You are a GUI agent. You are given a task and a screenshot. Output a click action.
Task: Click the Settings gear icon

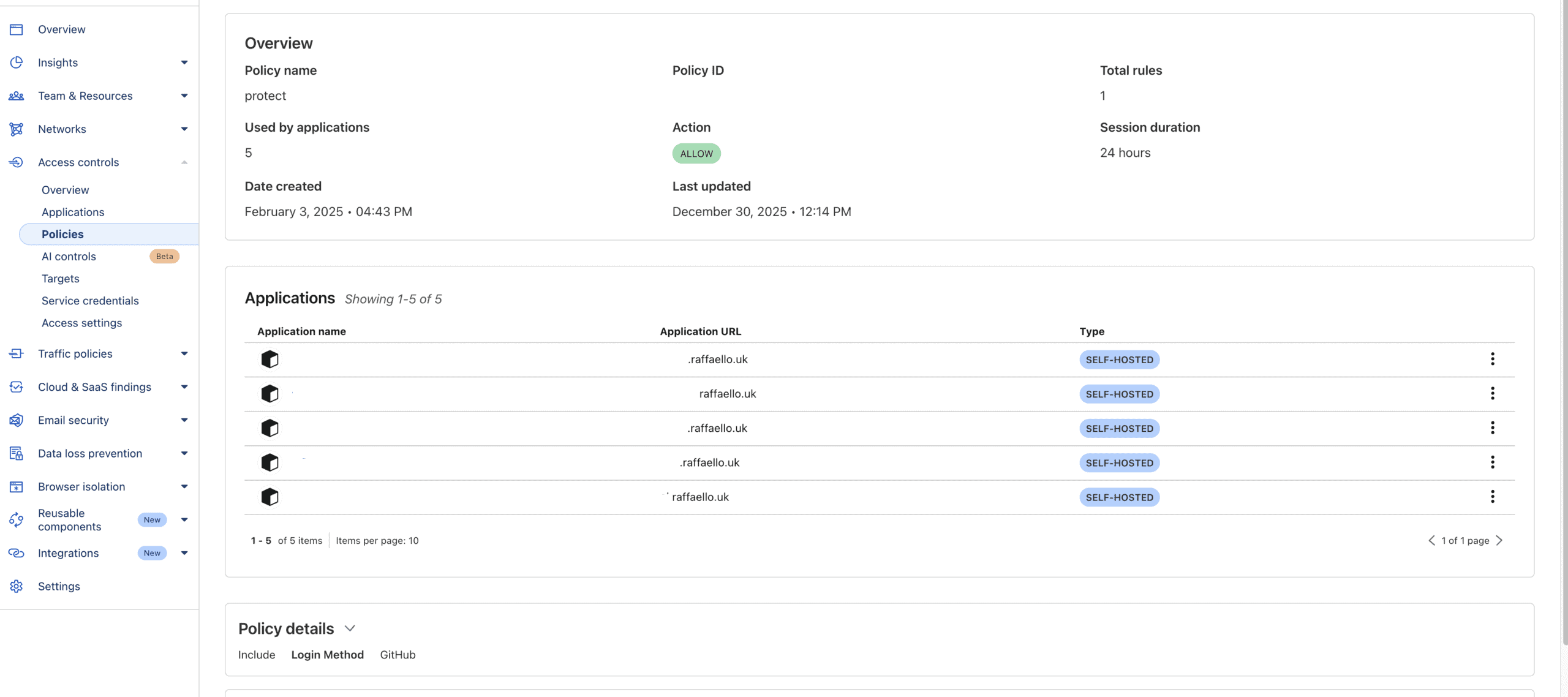coord(17,586)
